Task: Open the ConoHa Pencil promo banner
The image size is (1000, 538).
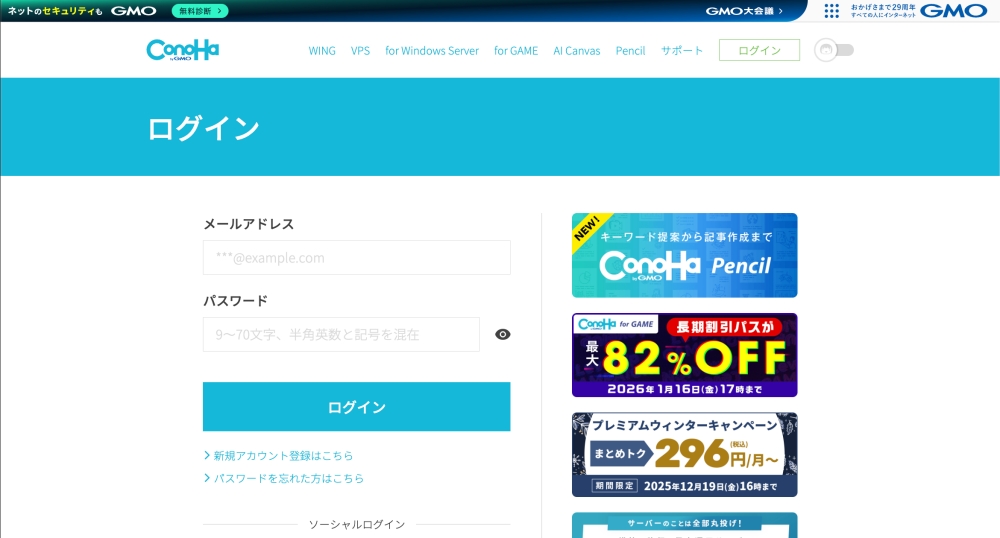Action: click(x=684, y=255)
